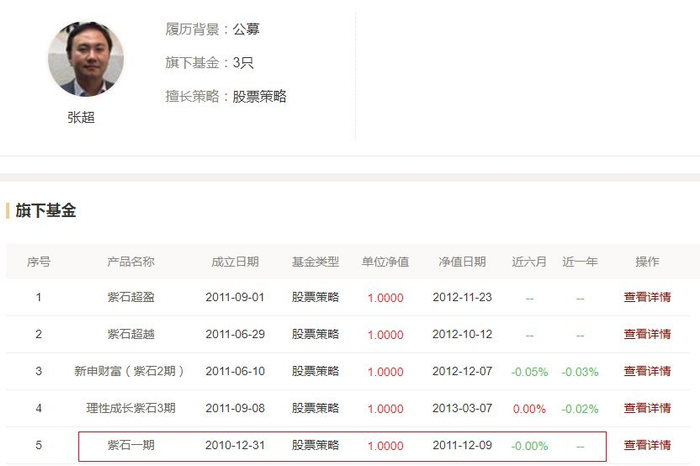Click establishment date 2011-06-29
This screenshot has width=700, height=466.
pos(235,334)
